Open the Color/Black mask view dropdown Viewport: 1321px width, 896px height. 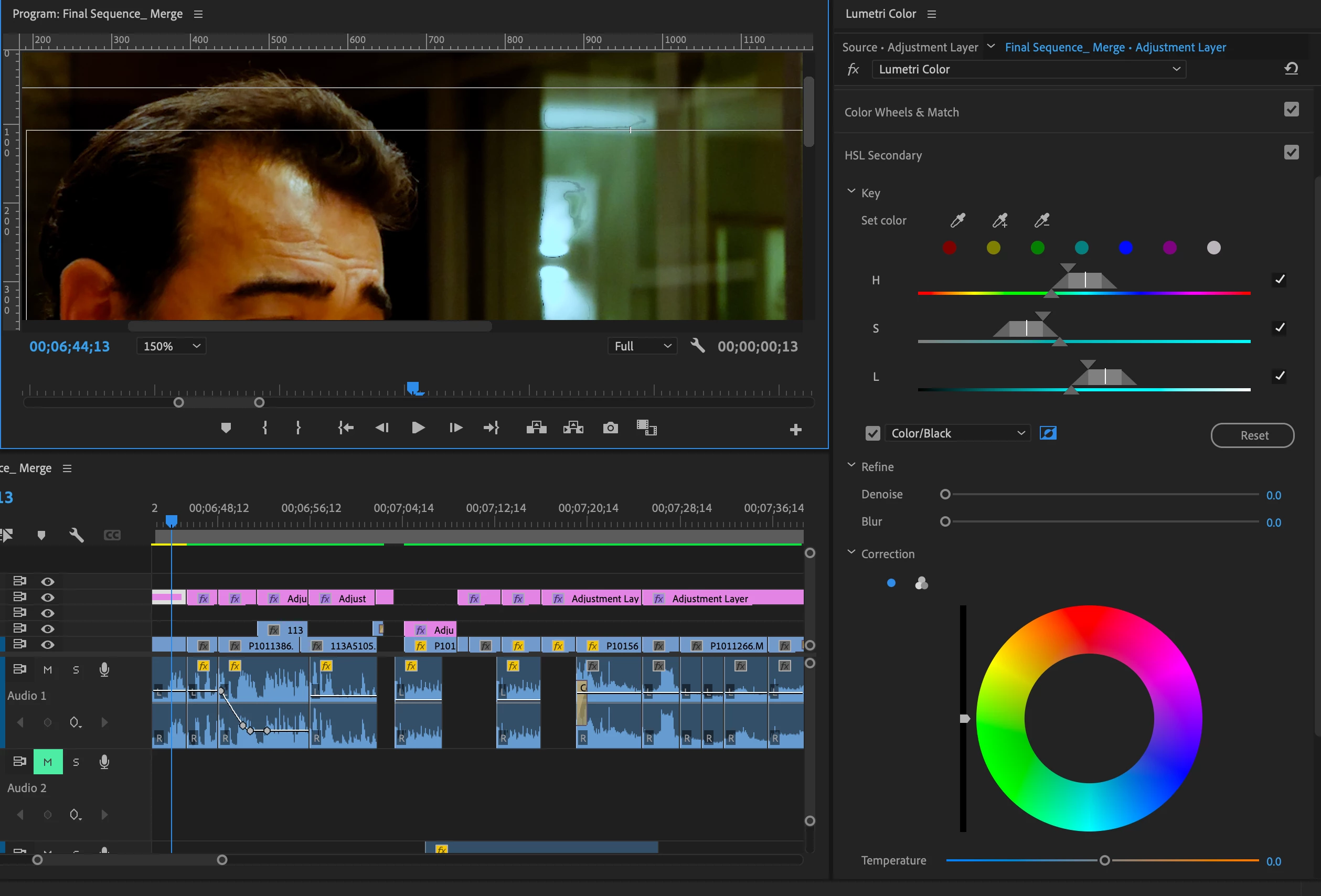957,433
